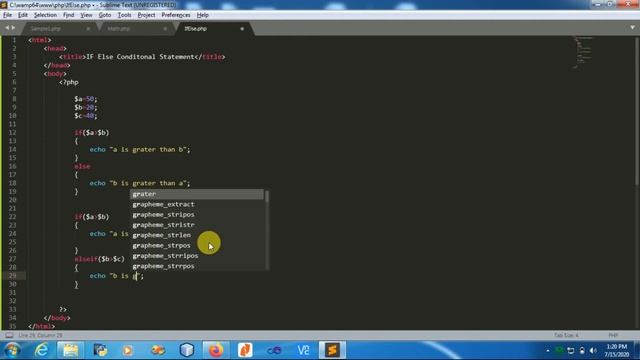Open the Tab Size 4 selector
Viewport: 640px width, 360px height.
566,336
